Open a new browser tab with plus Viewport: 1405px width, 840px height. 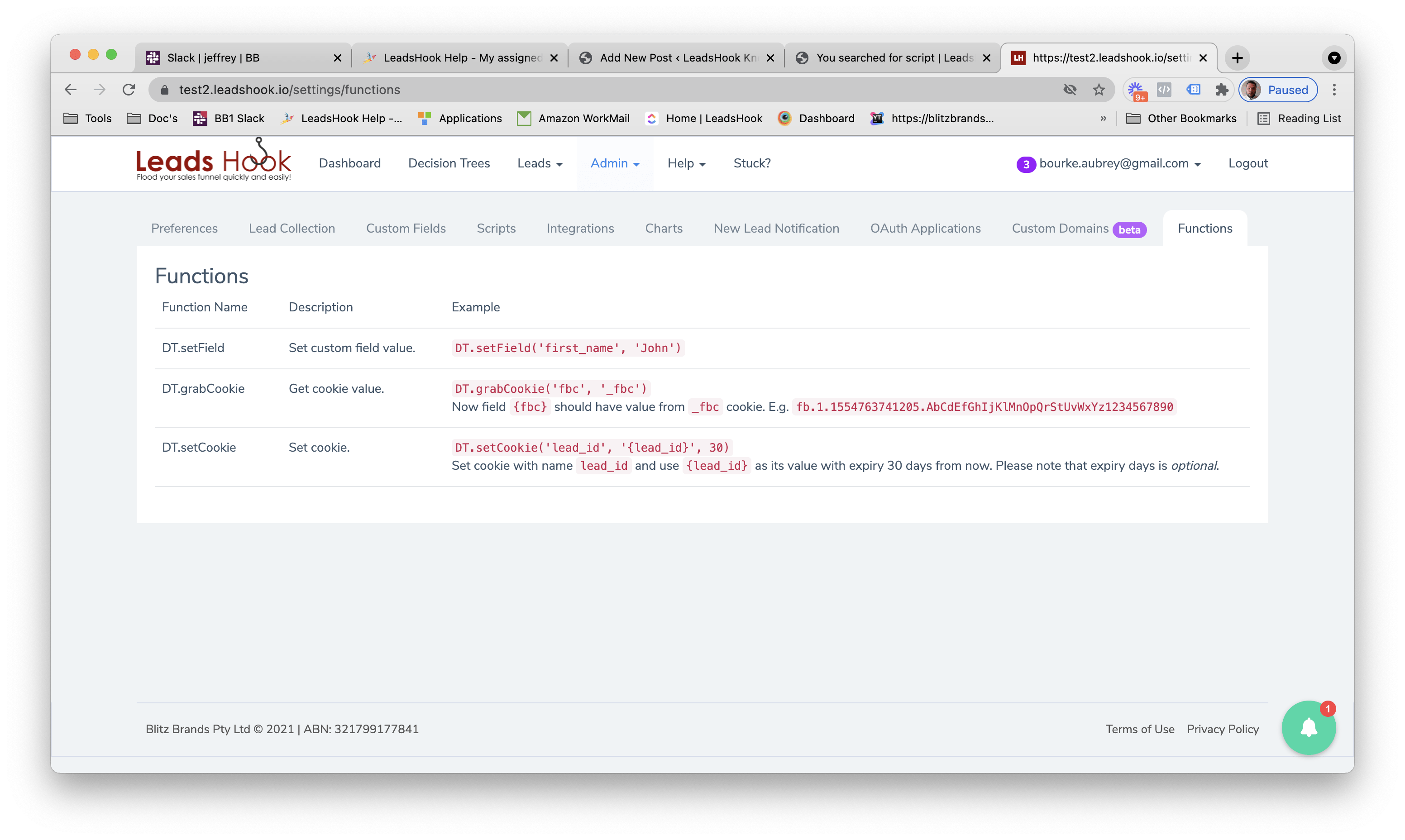pos(1237,58)
